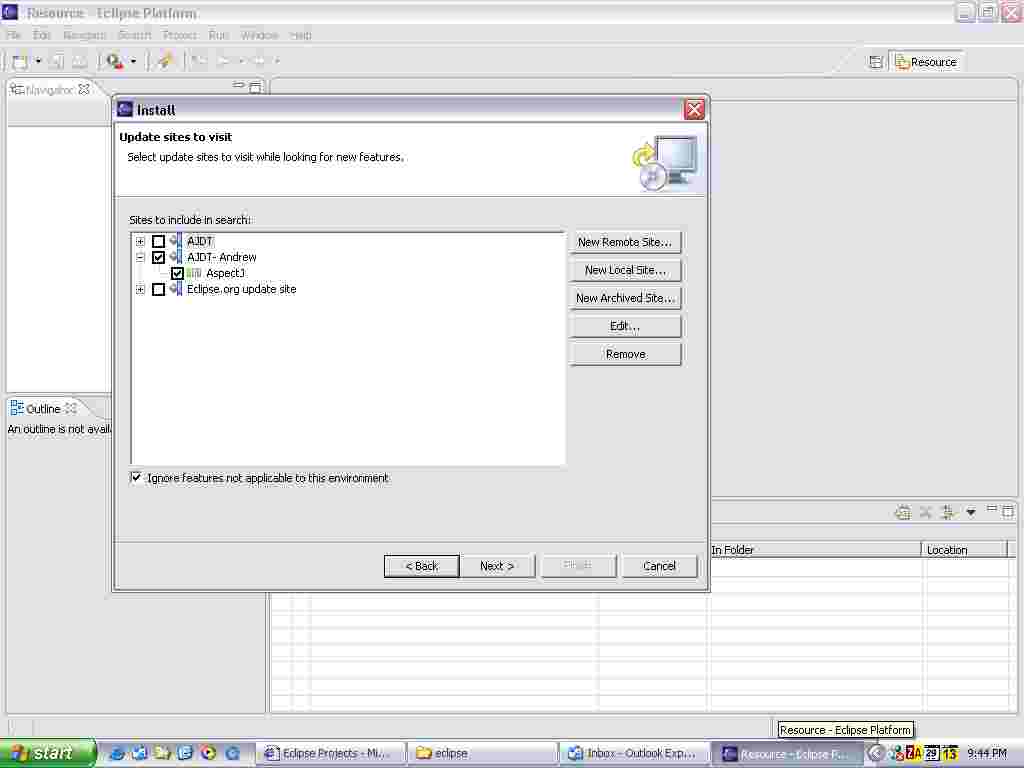This screenshot has width=1024, height=768.
Task: Select the Resource perspective button
Action: tap(927, 62)
